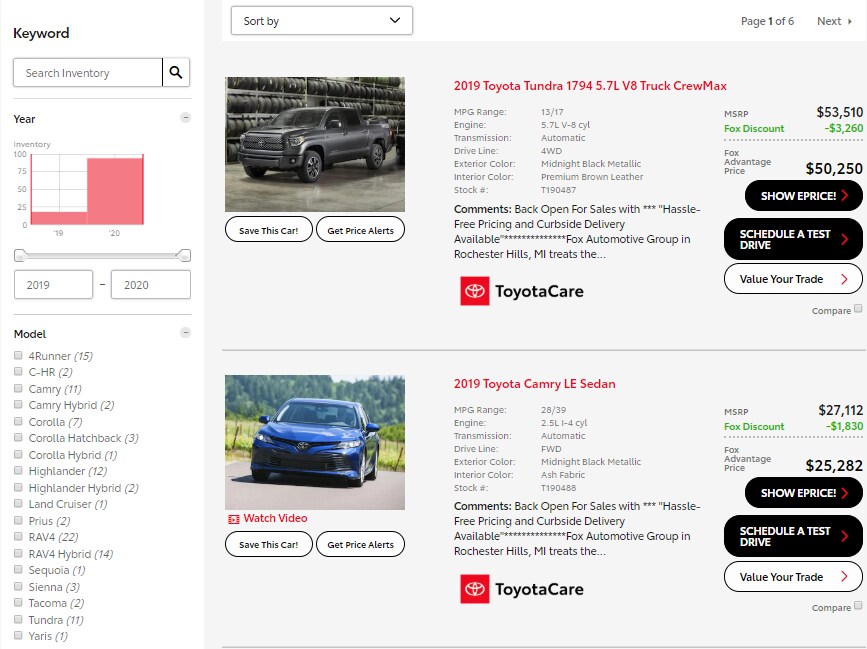Click the 2019 bar in the inventory chart

[59, 218]
